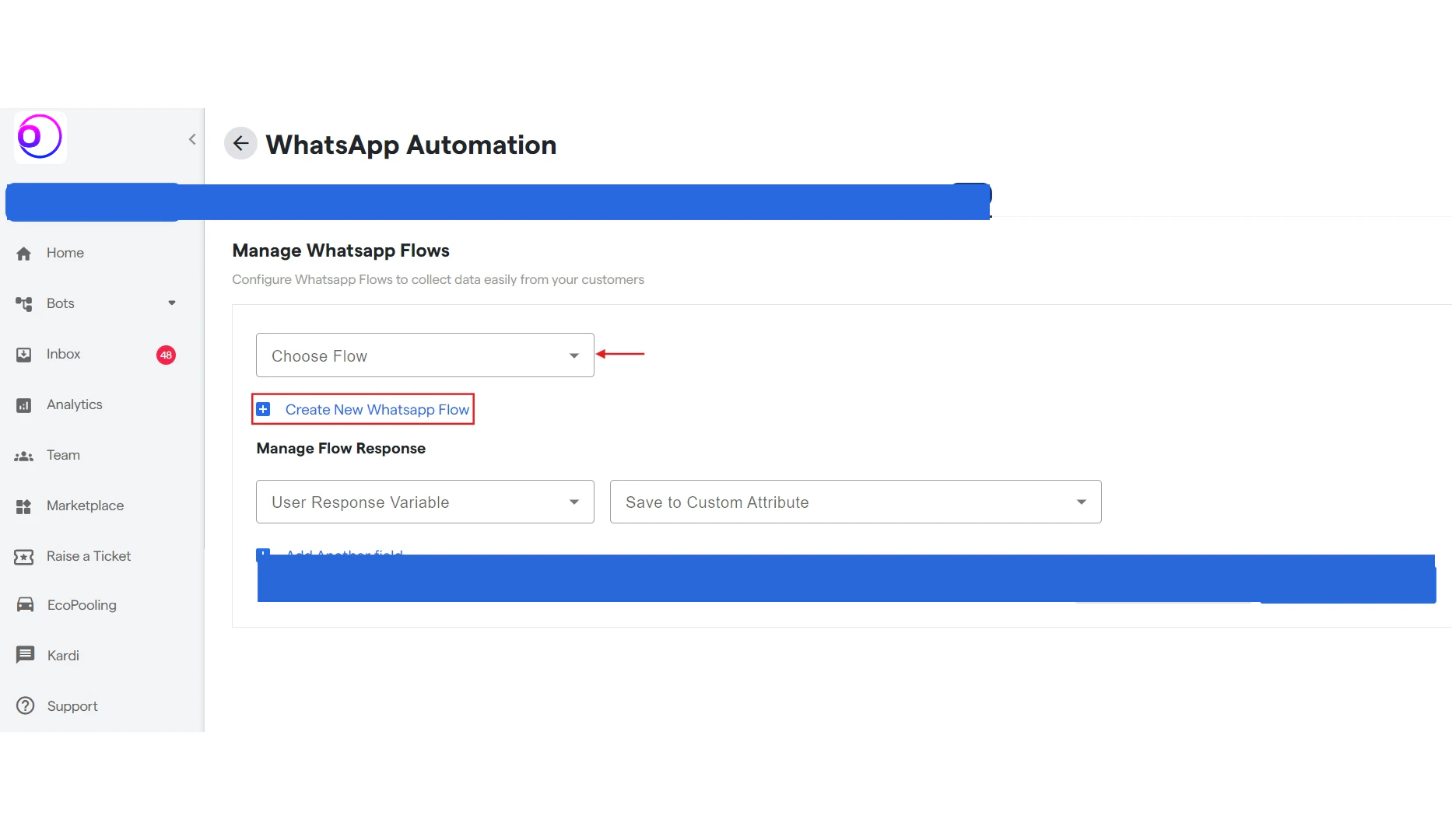Open Analytics in the sidebar
This screenshot has width=1452, height=840.
point(75,404)
